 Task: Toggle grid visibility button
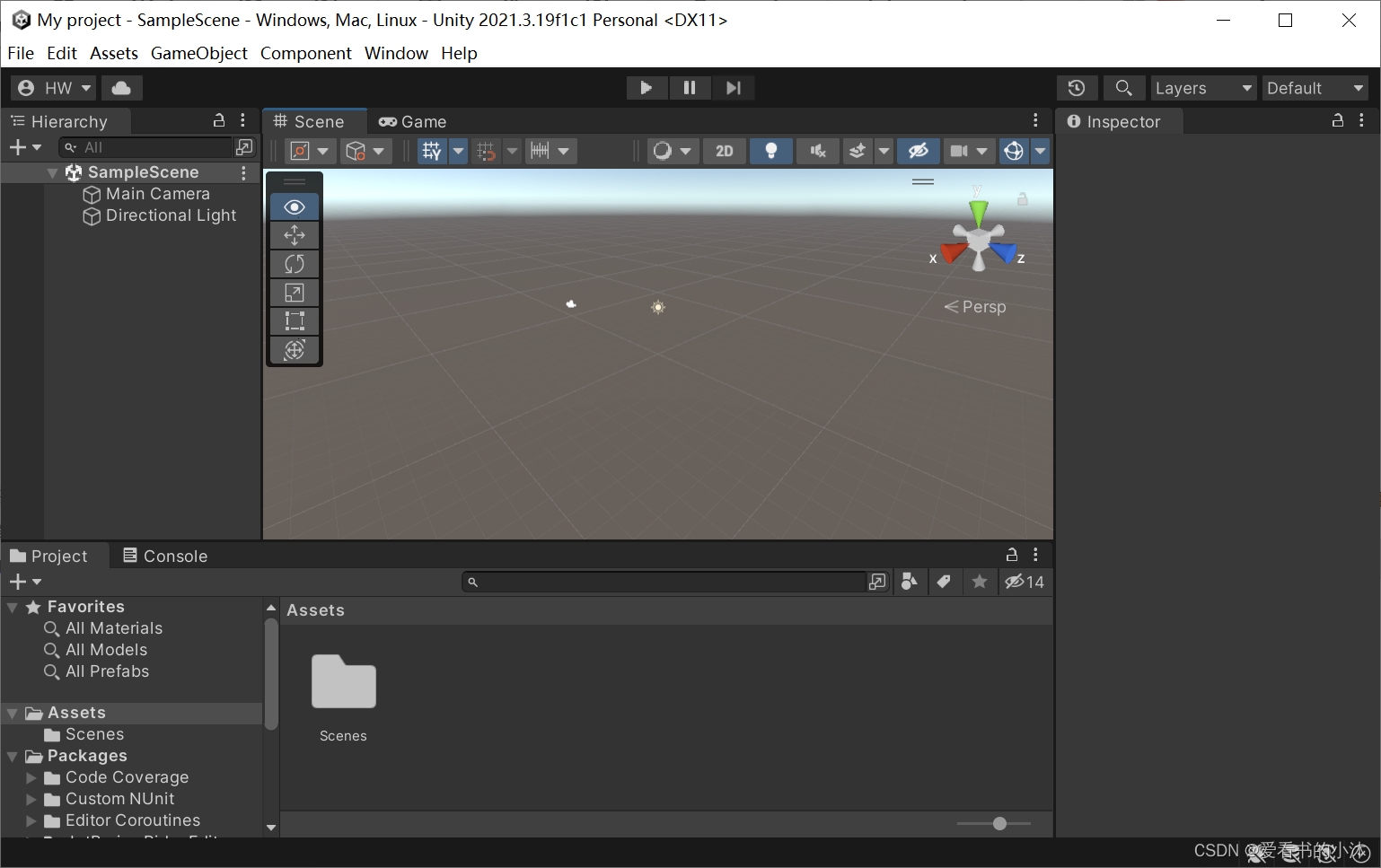click(x=432, y=151)
